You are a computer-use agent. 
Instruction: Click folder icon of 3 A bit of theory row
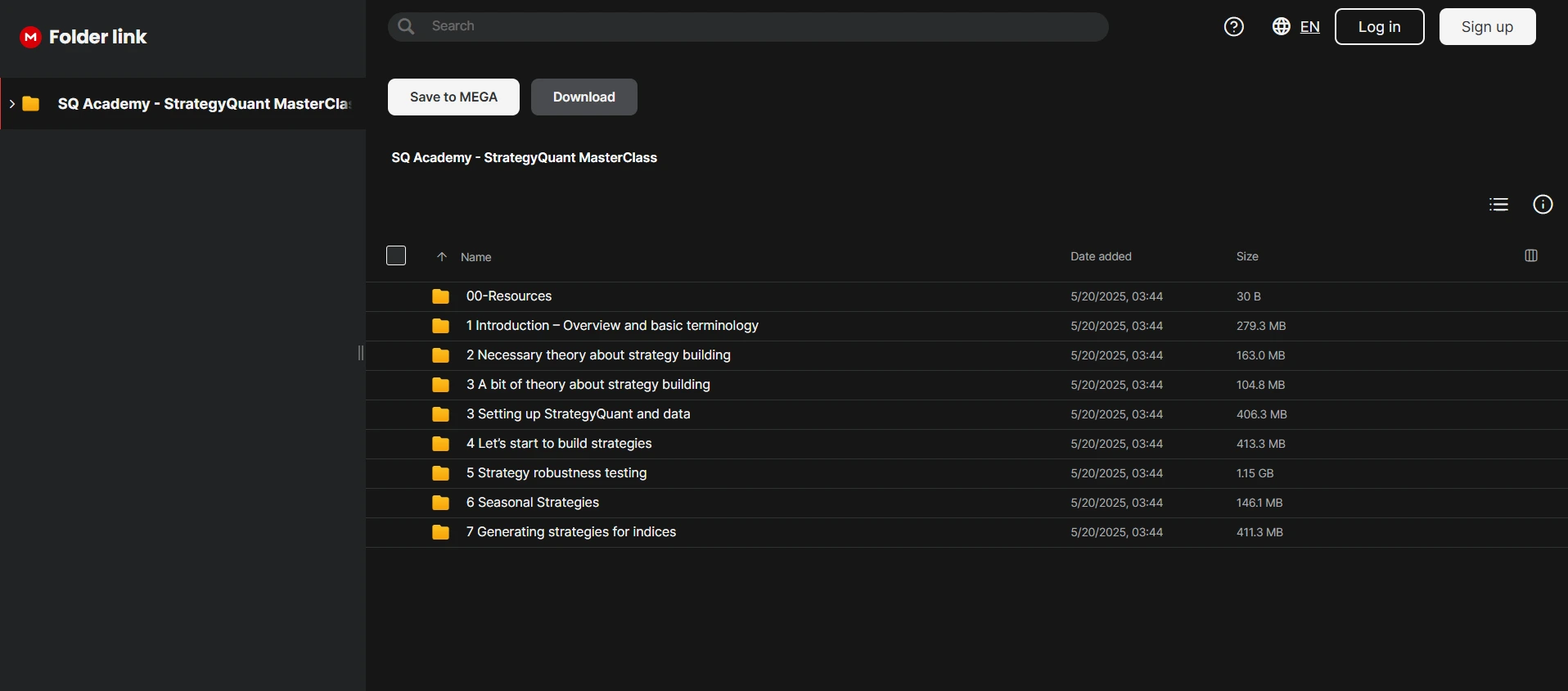coord(440,385)
